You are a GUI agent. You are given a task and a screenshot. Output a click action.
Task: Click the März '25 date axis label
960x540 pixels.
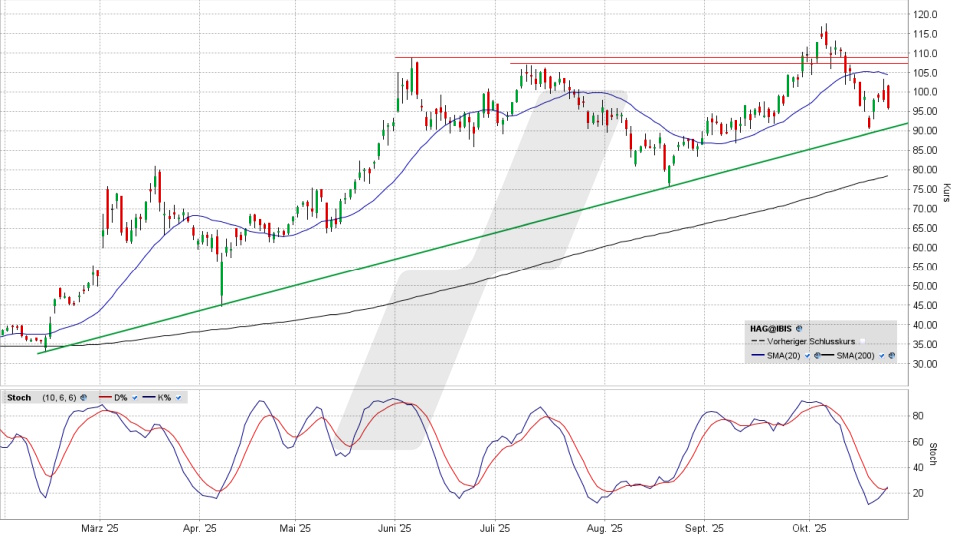100,529
